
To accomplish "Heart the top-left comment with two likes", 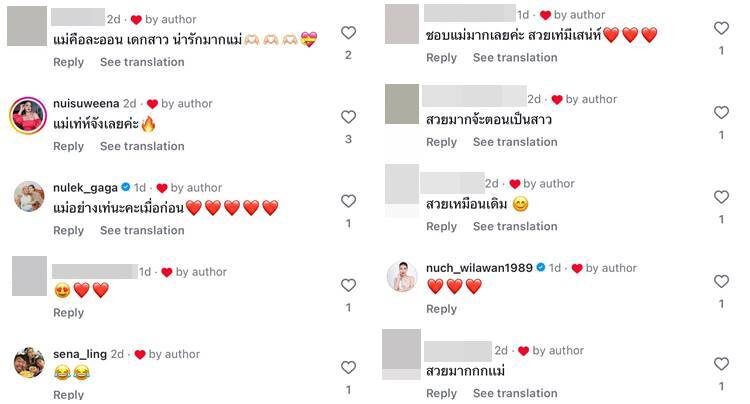I will 348,33.
